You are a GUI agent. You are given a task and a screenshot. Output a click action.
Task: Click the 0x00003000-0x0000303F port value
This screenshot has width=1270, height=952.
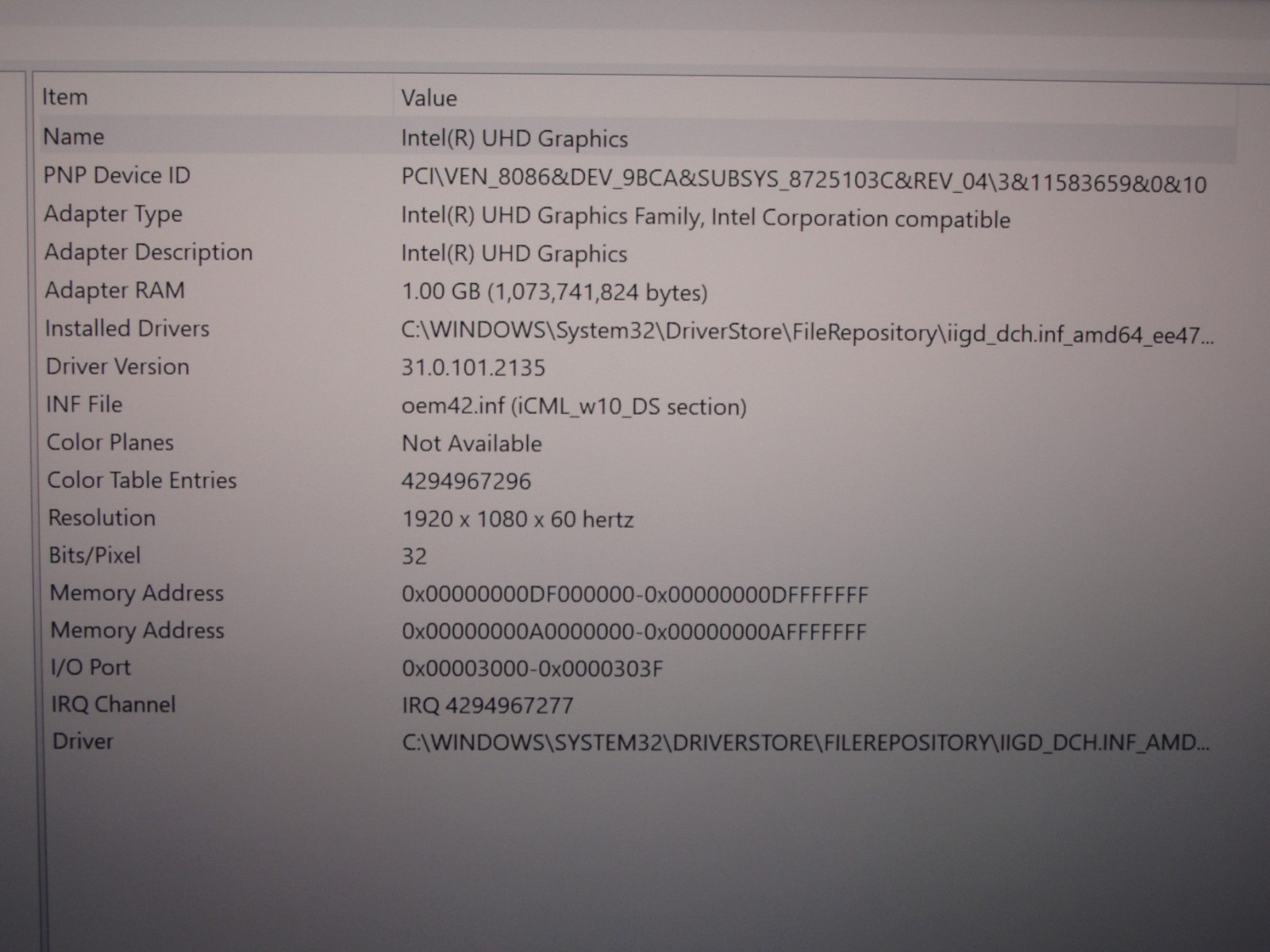tap(532, 669)
